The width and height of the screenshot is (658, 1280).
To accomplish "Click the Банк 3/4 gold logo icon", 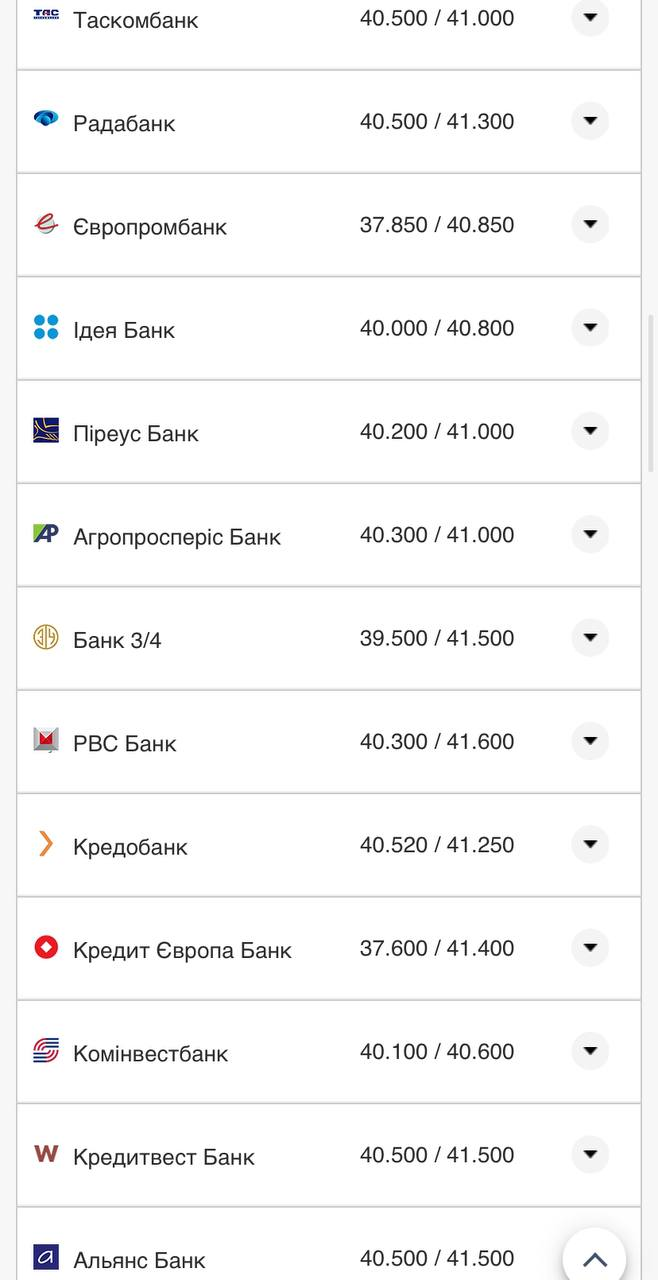I will click(x=46, y=637).
